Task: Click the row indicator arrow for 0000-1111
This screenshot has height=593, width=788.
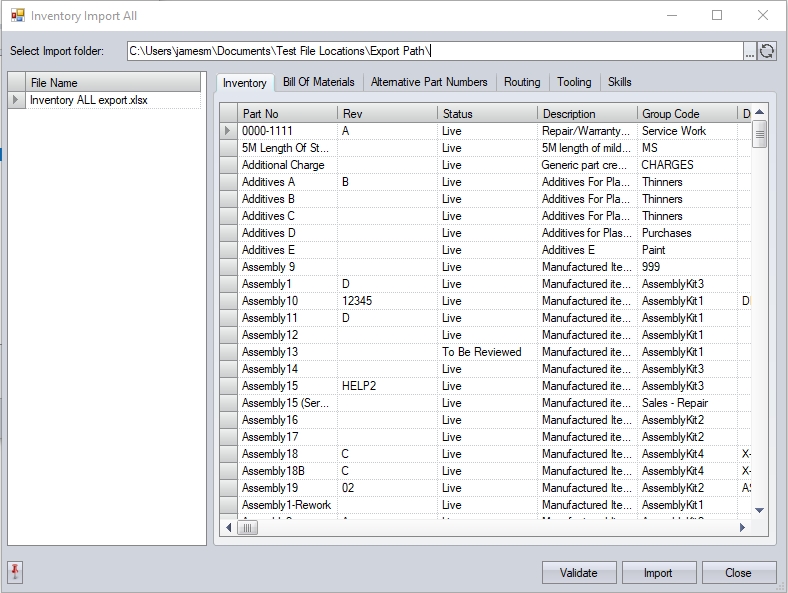Action: (228, 131)
